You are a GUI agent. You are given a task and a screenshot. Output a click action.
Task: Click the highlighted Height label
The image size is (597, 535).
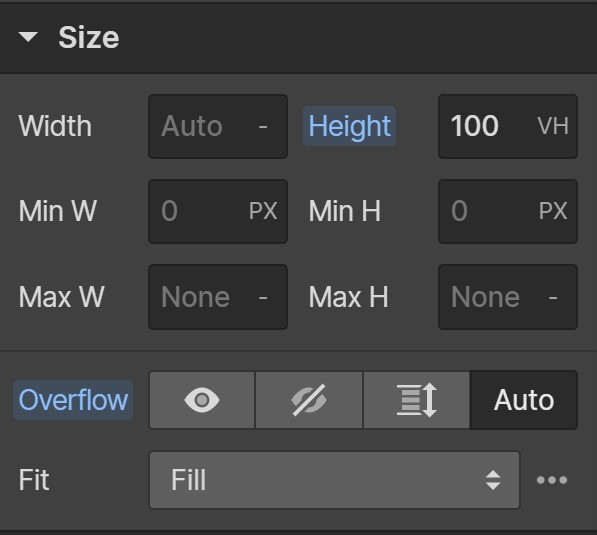(x=350, y=126)
